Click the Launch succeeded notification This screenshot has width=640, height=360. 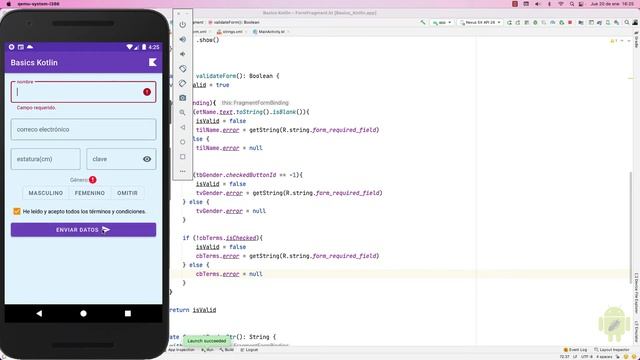pos(207,340)
